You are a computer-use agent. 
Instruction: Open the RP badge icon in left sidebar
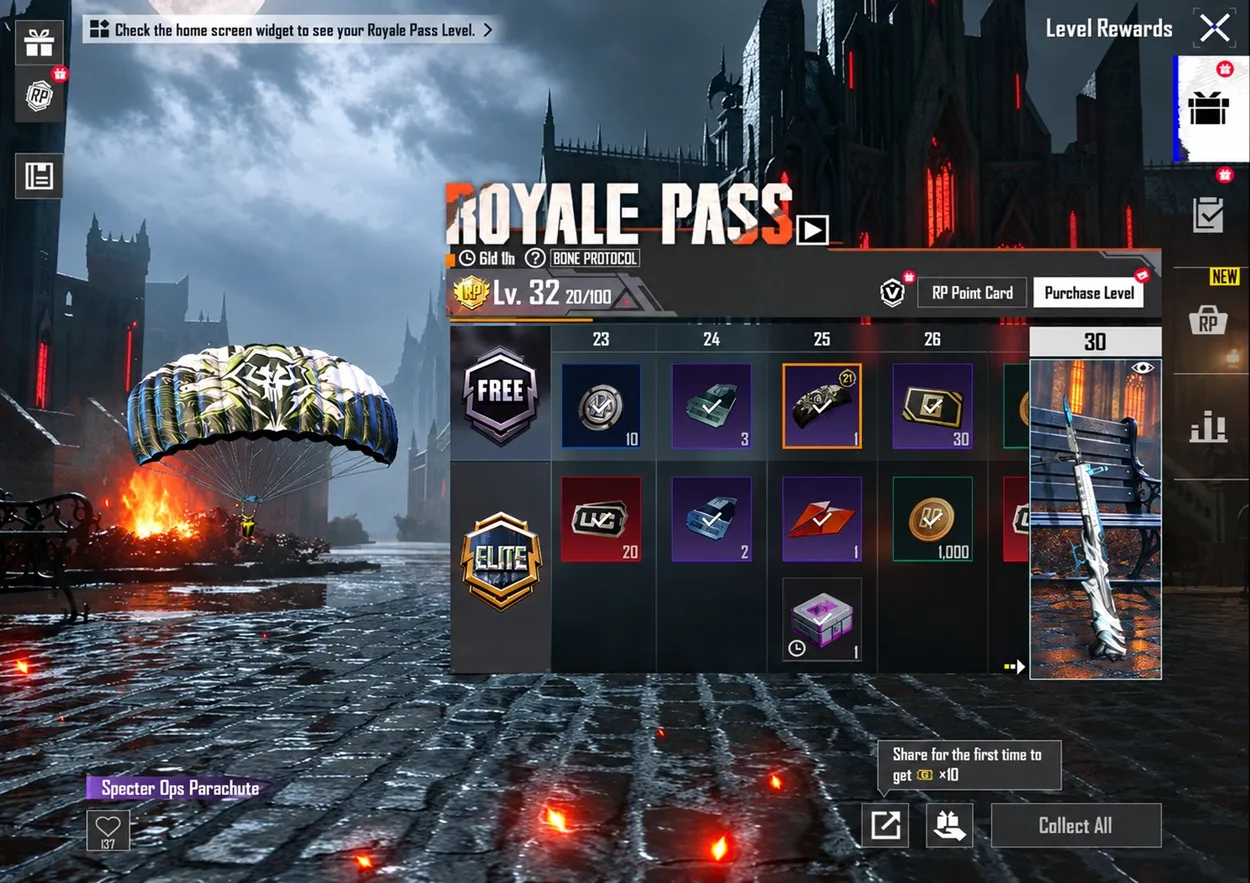(x=39, y=96)
